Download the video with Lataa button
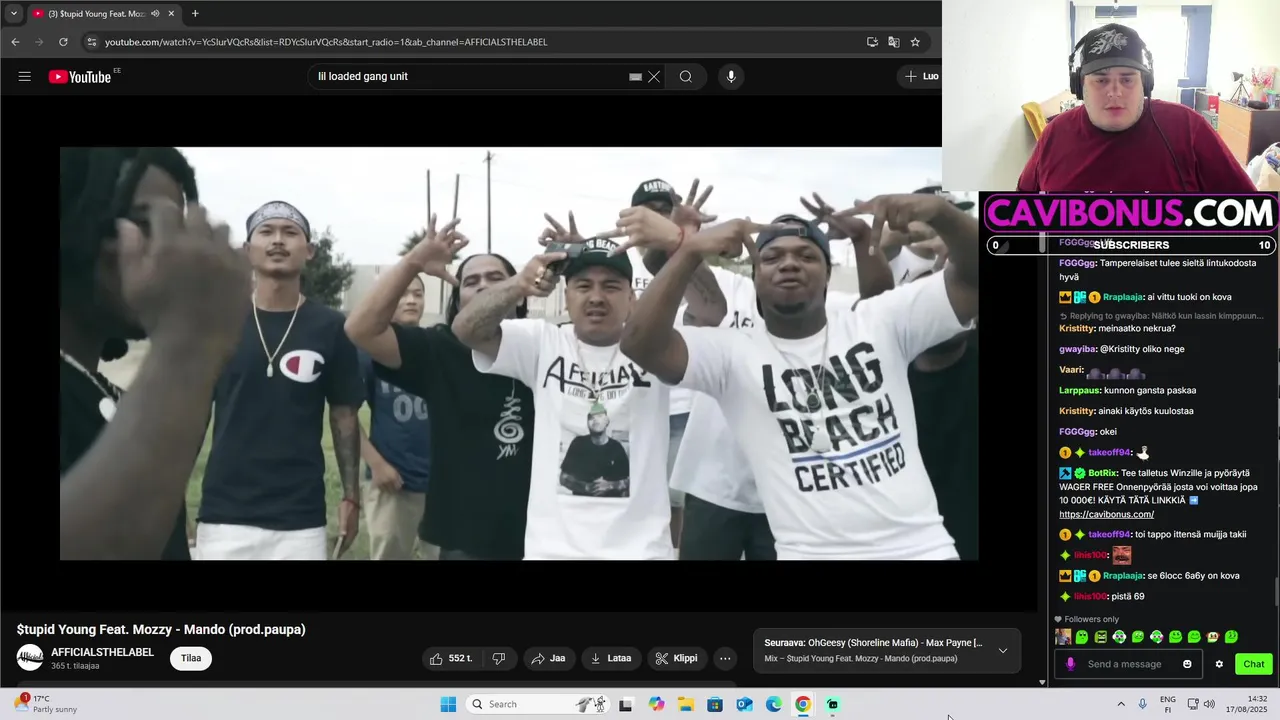 click(x=611, y=658)
